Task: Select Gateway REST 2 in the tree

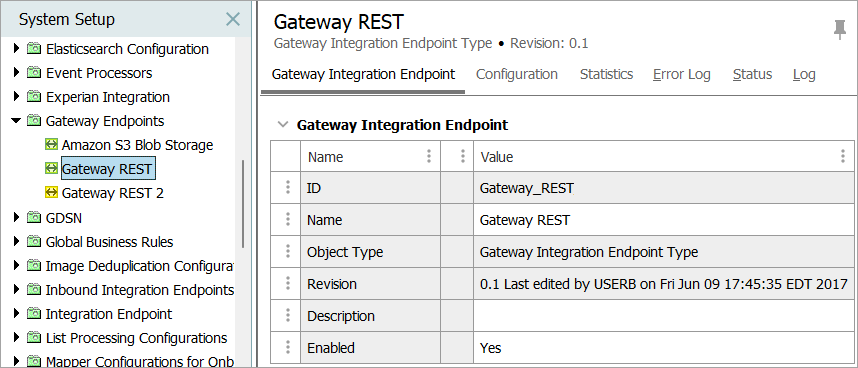Action: point(112,193)
